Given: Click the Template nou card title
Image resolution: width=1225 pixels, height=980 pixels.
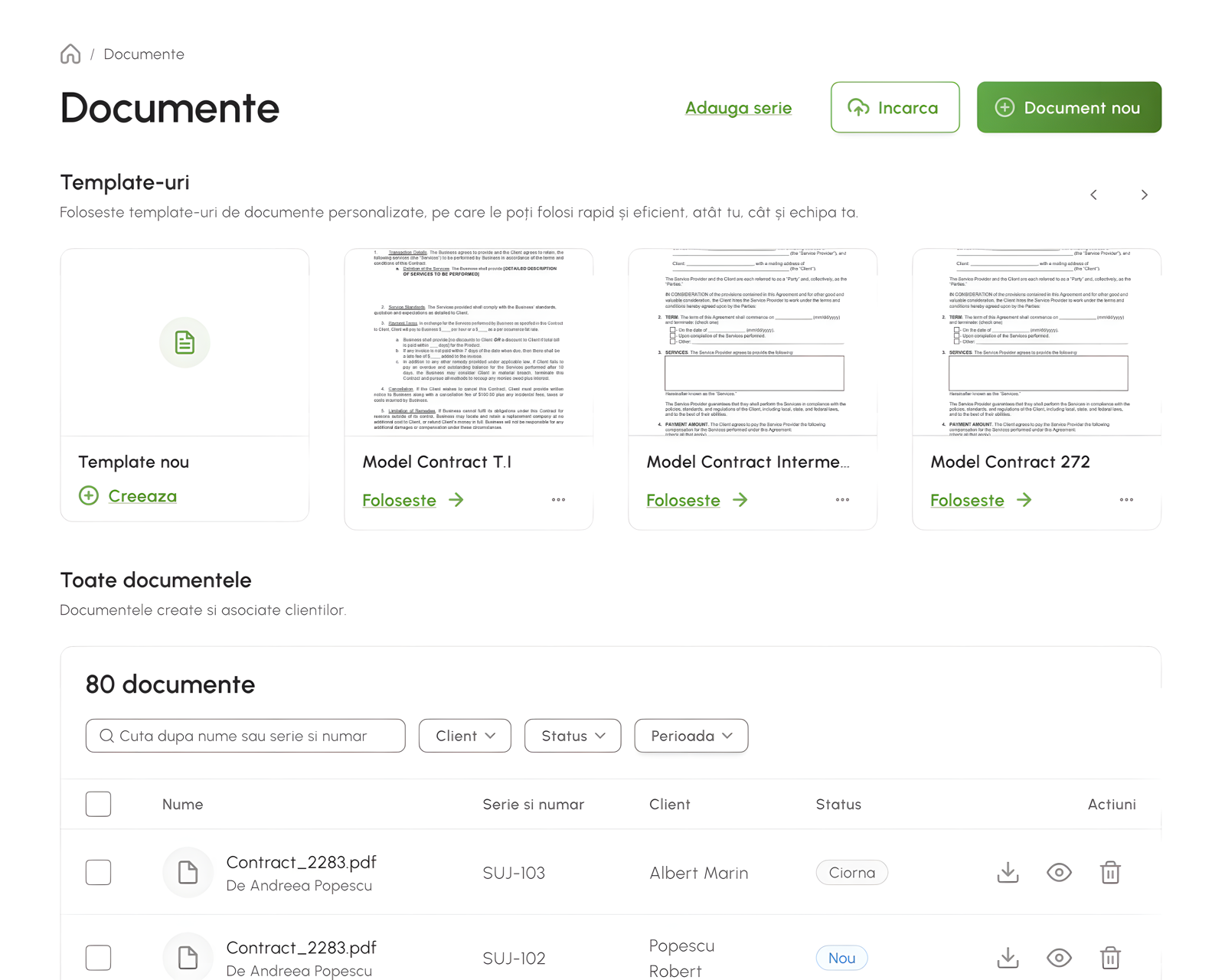Looking at the screenshot, I should click(134, 462).
